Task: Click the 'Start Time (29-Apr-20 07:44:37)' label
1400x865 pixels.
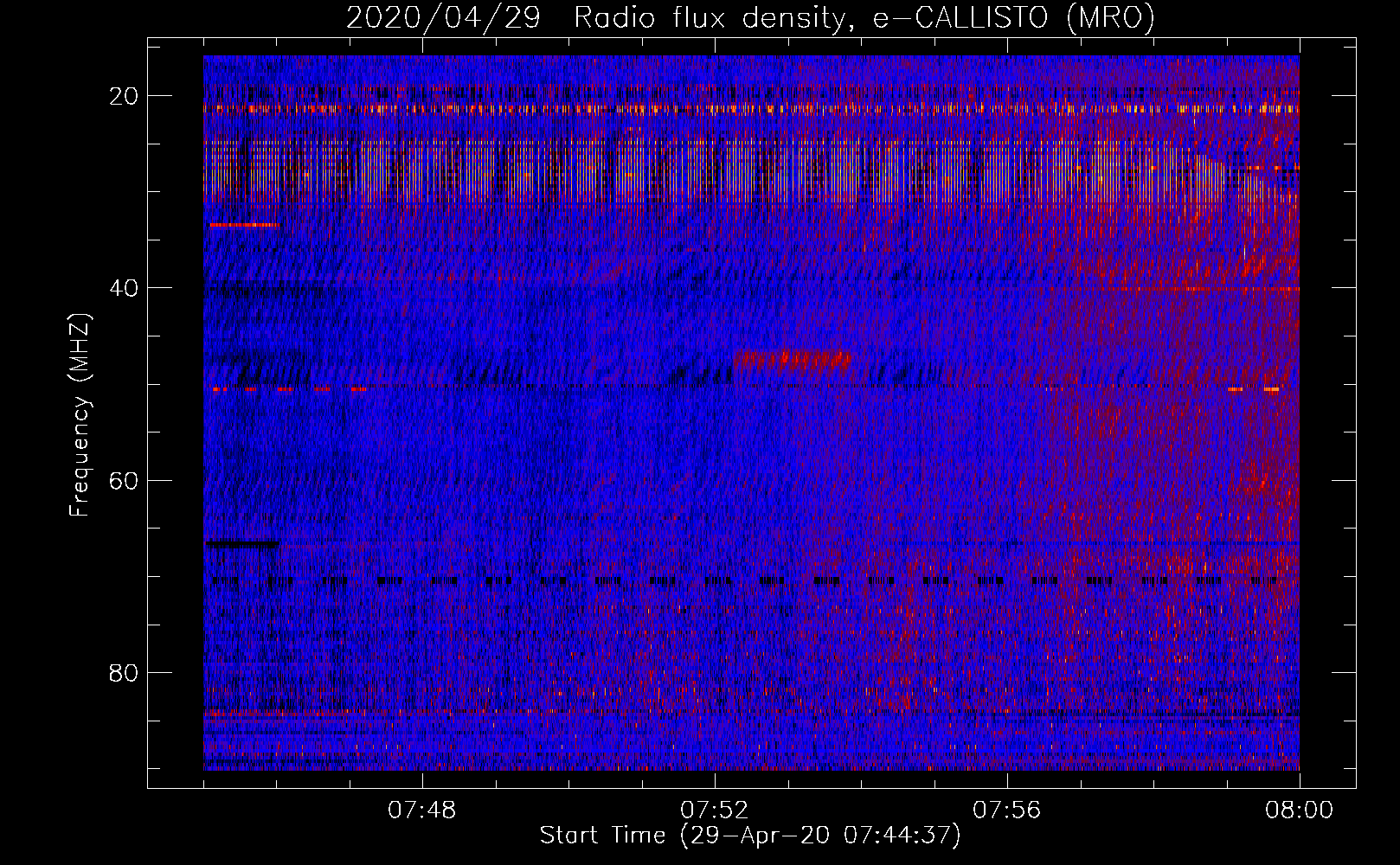Action: [x=750, y=836]
